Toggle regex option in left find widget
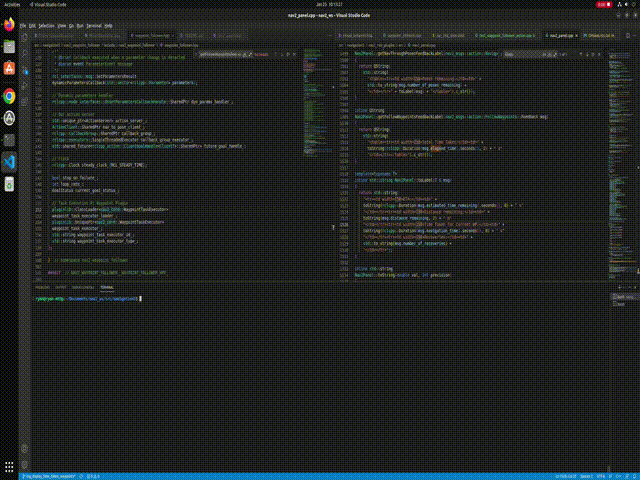The image size is (640, 480). [x=250, y=54]
